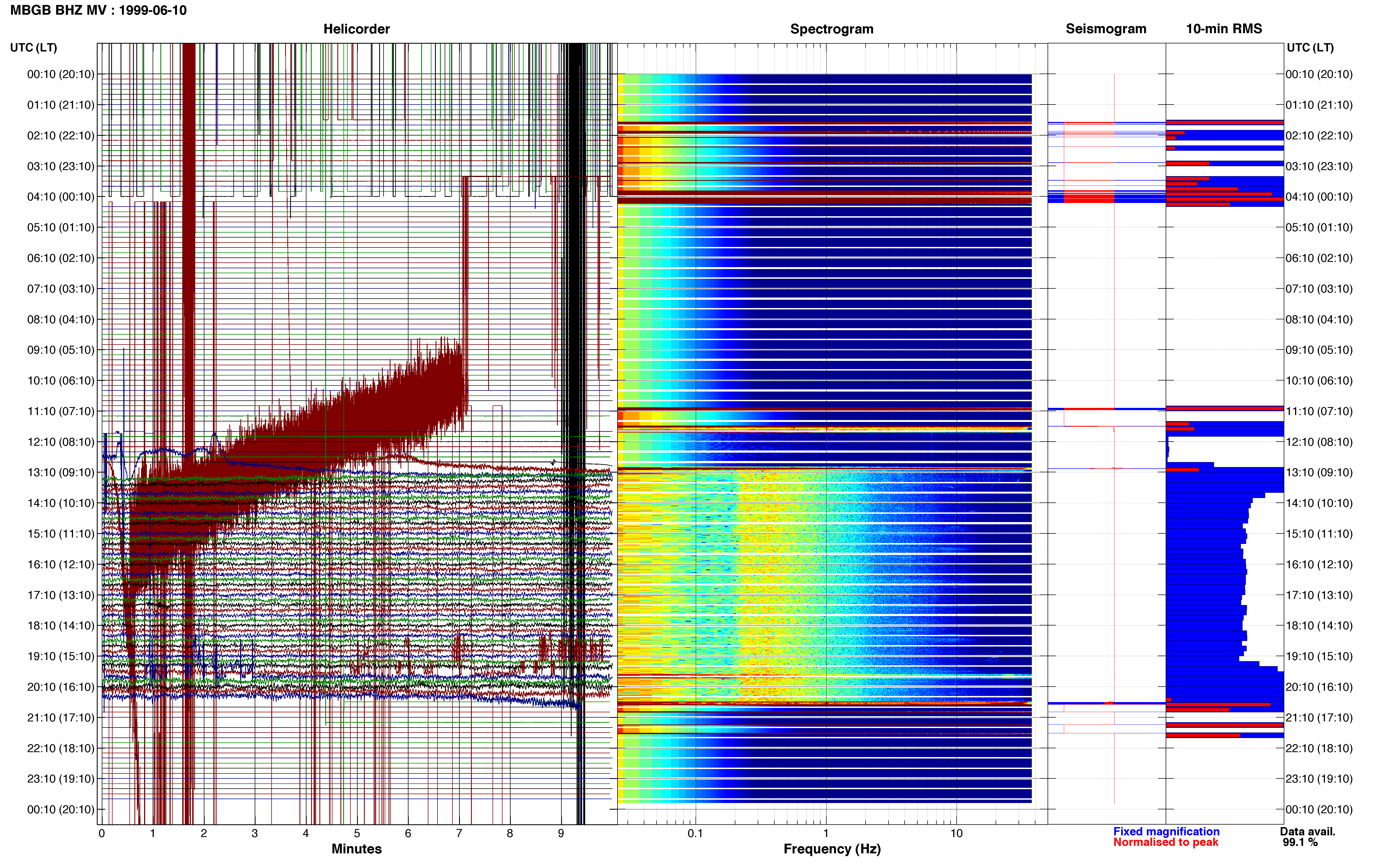Click the '10' frequency axis tick label

coord(956,833)
